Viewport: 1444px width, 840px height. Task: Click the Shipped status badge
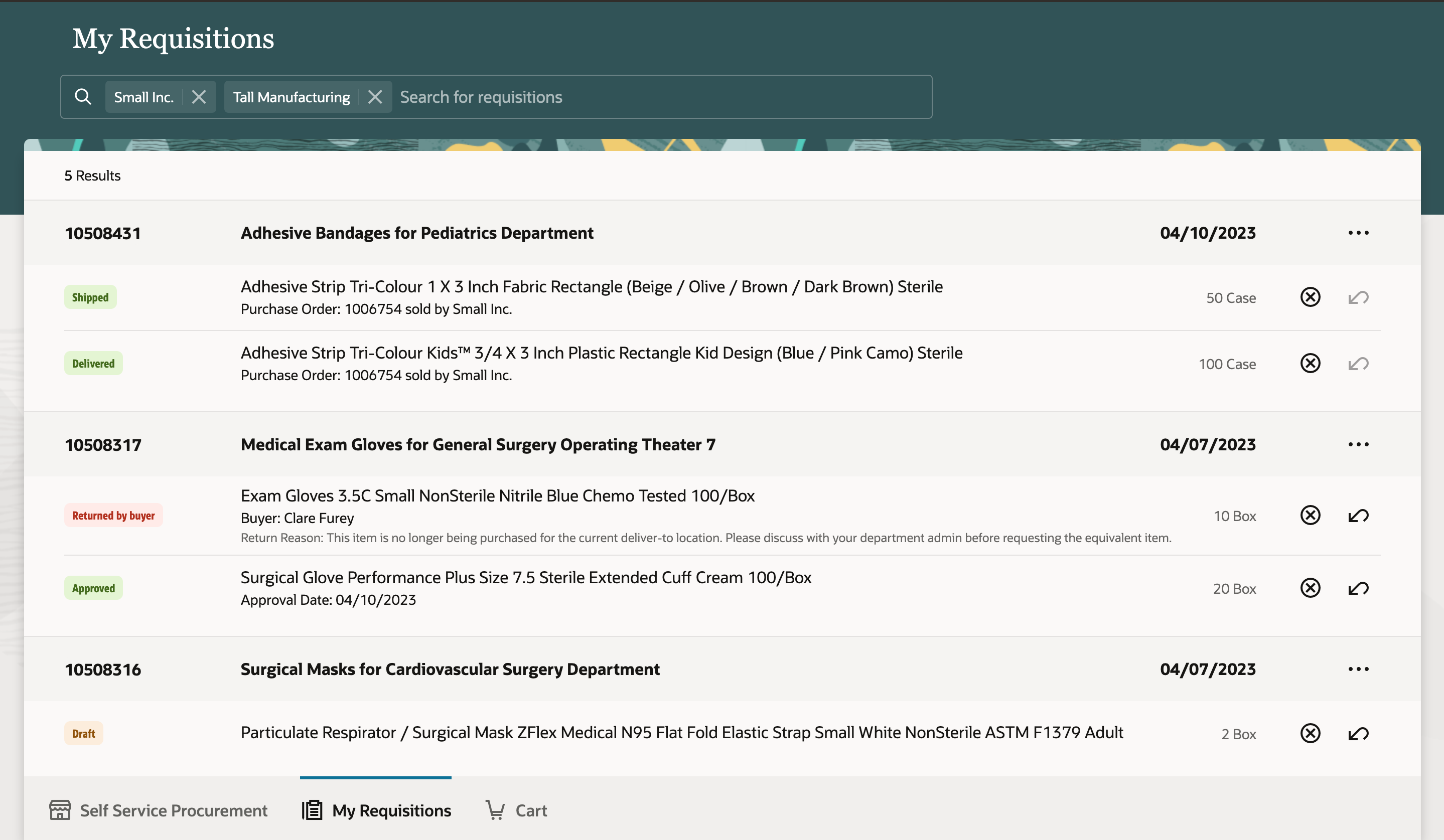coord(90,297)
